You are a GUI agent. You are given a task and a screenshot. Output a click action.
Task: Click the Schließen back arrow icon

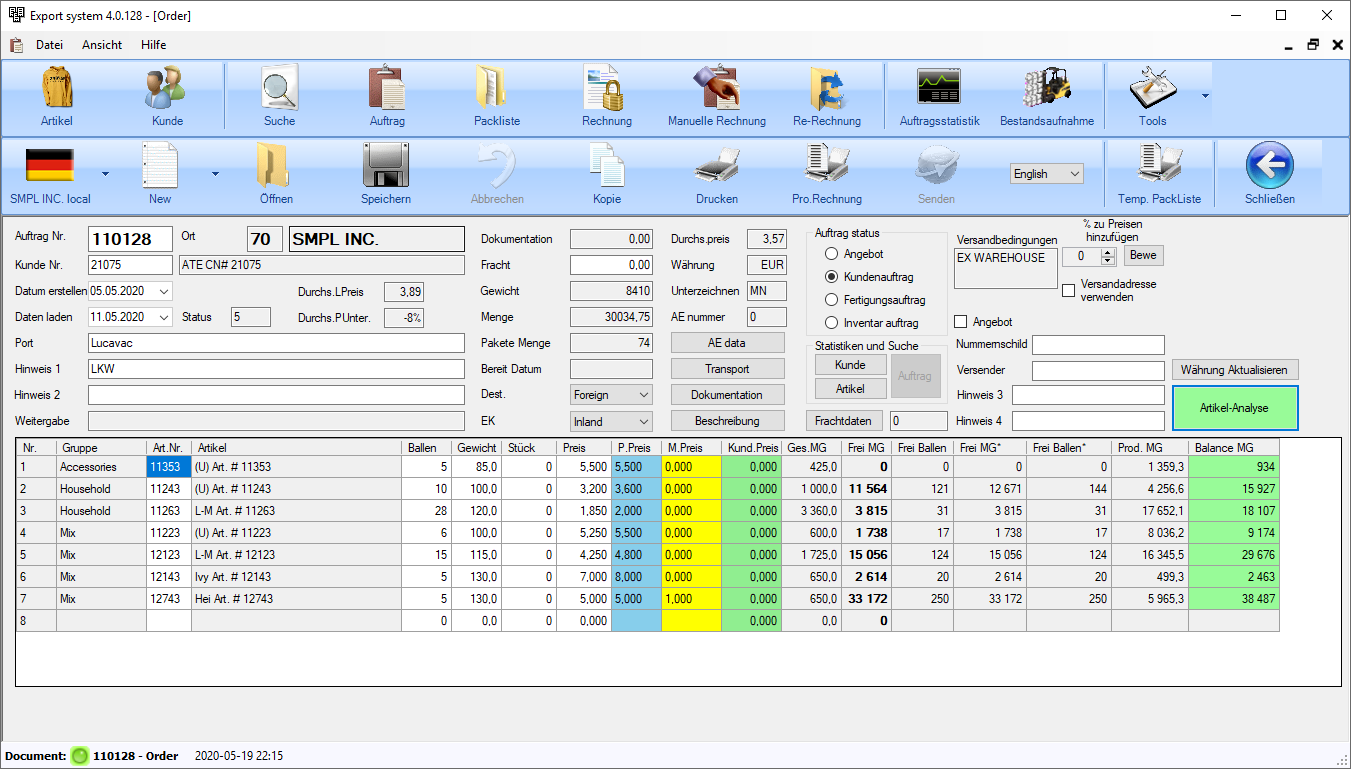1270,165
